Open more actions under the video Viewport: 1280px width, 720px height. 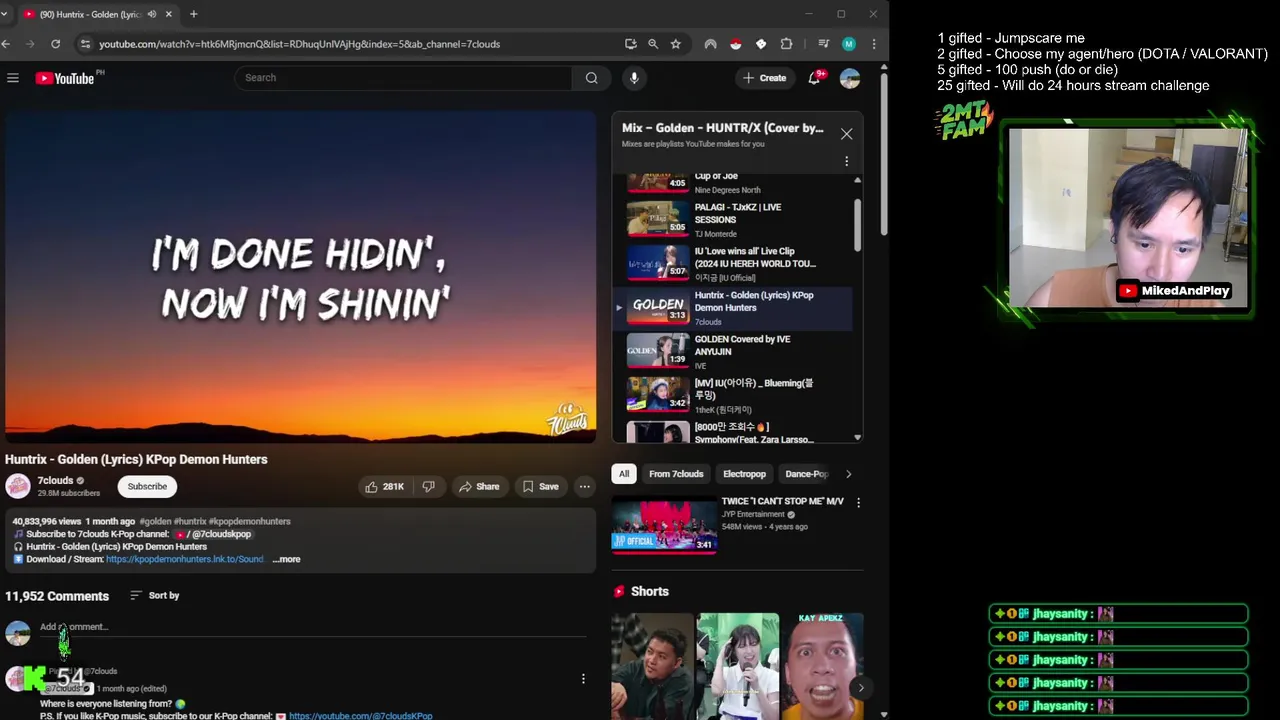tap(585, 486)
